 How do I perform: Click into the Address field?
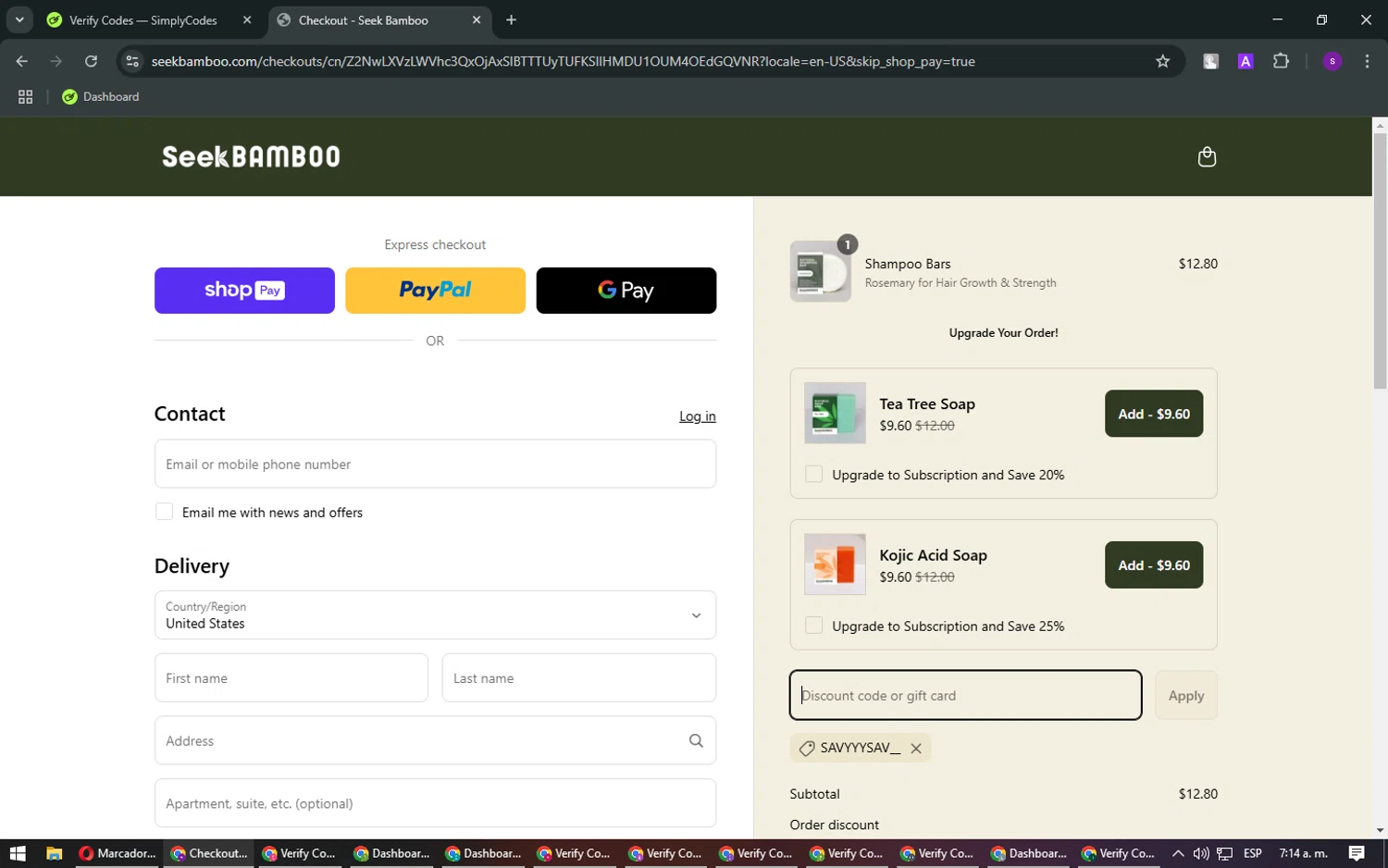[x=435, y=740]
